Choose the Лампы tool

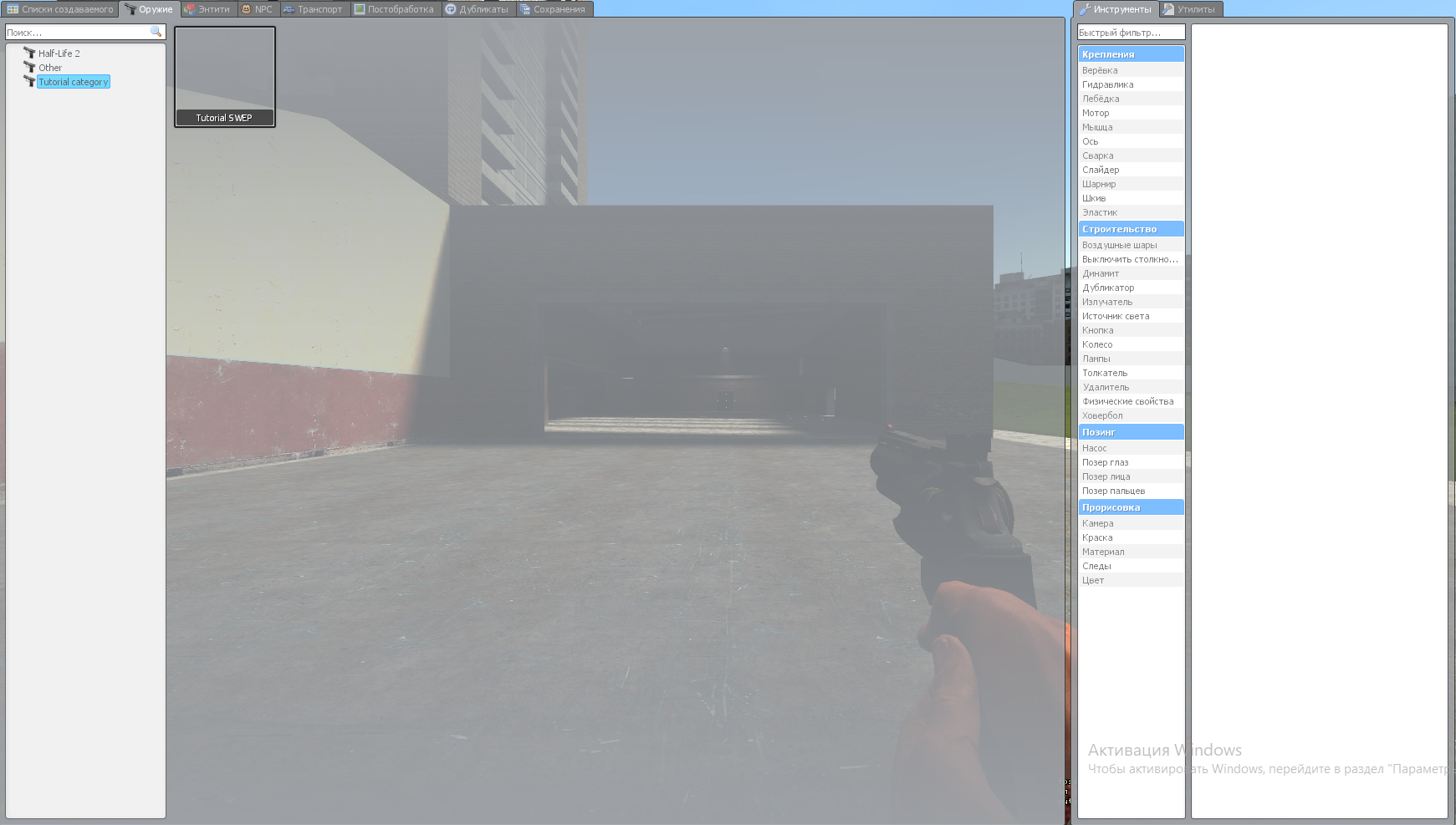(1131, 359)
